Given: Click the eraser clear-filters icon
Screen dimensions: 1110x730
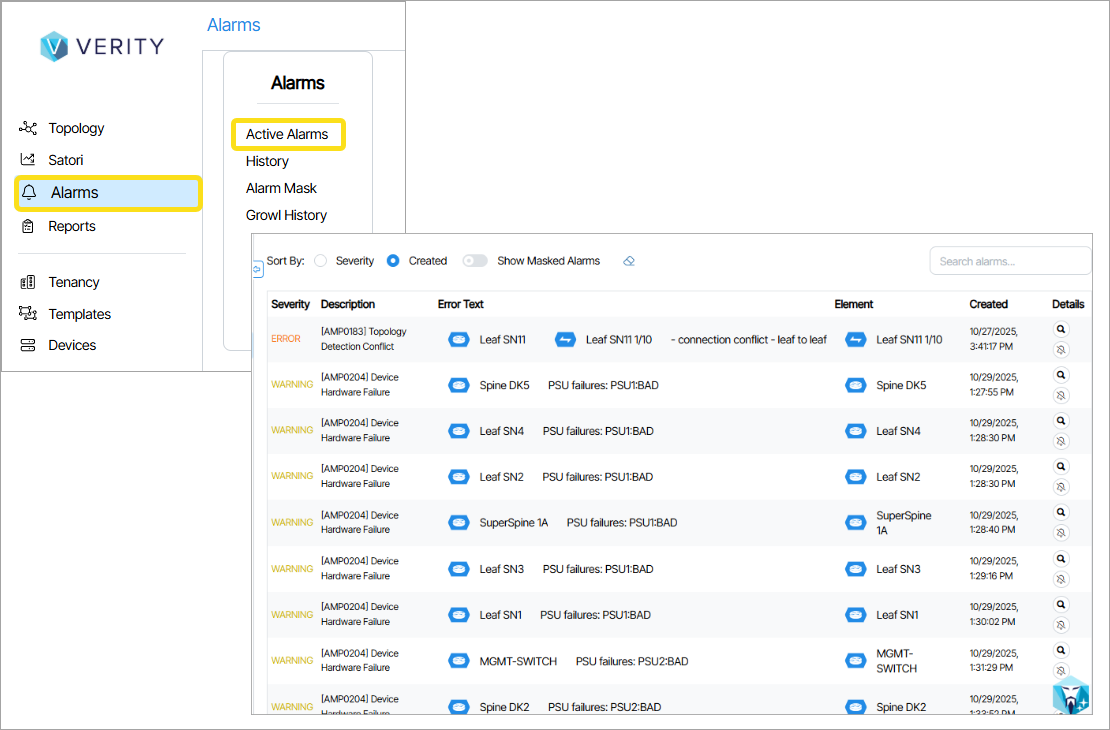Looking at the screenshot, I should pos(629,261).
